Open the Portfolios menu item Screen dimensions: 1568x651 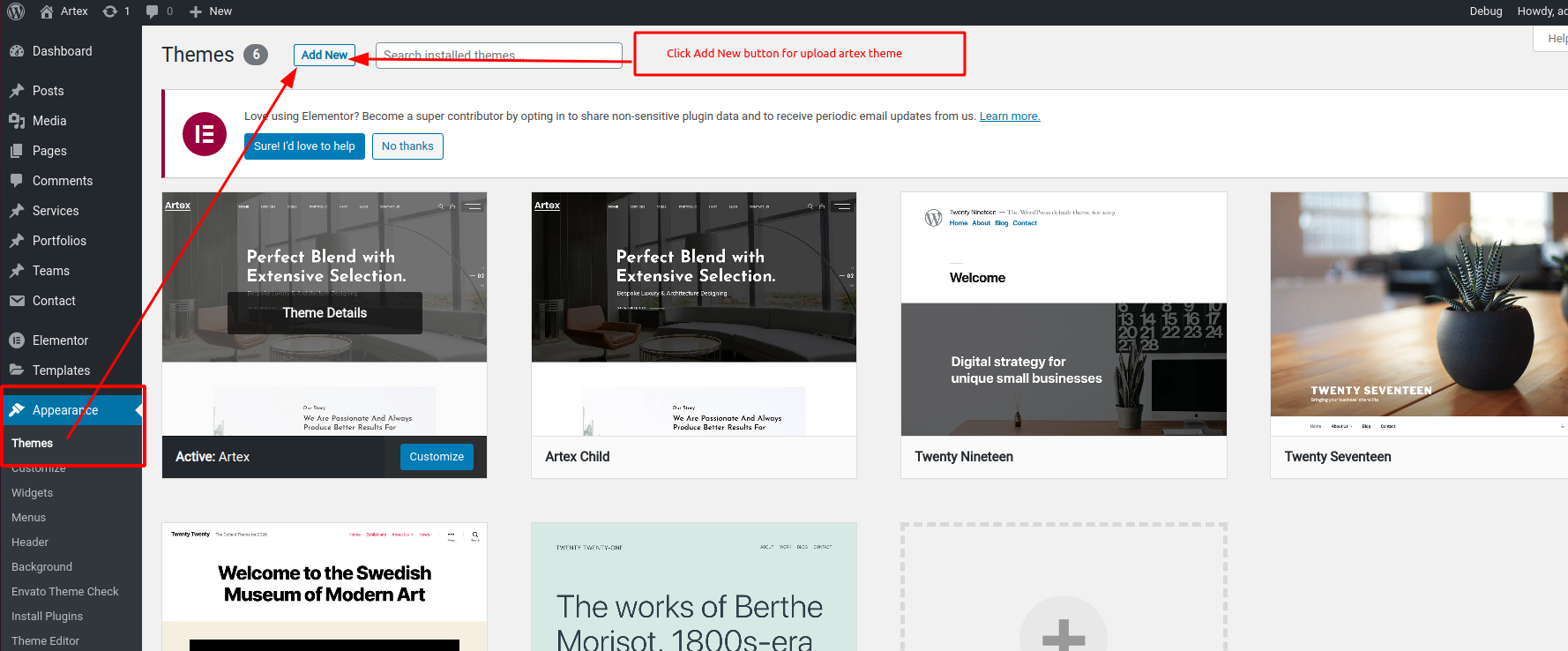(71, 241)
